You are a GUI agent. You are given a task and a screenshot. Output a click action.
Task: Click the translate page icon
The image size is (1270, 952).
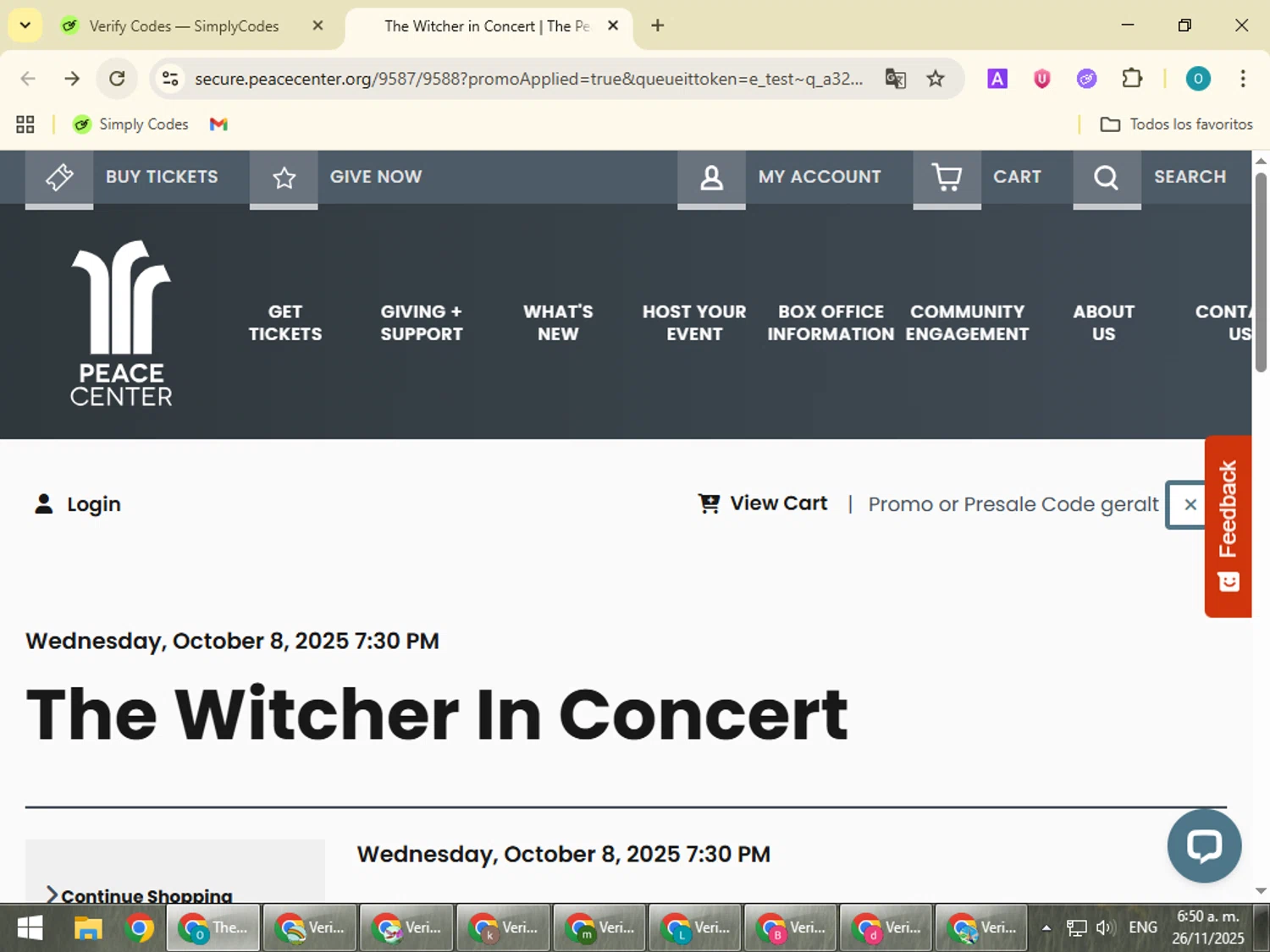[895, 79]
